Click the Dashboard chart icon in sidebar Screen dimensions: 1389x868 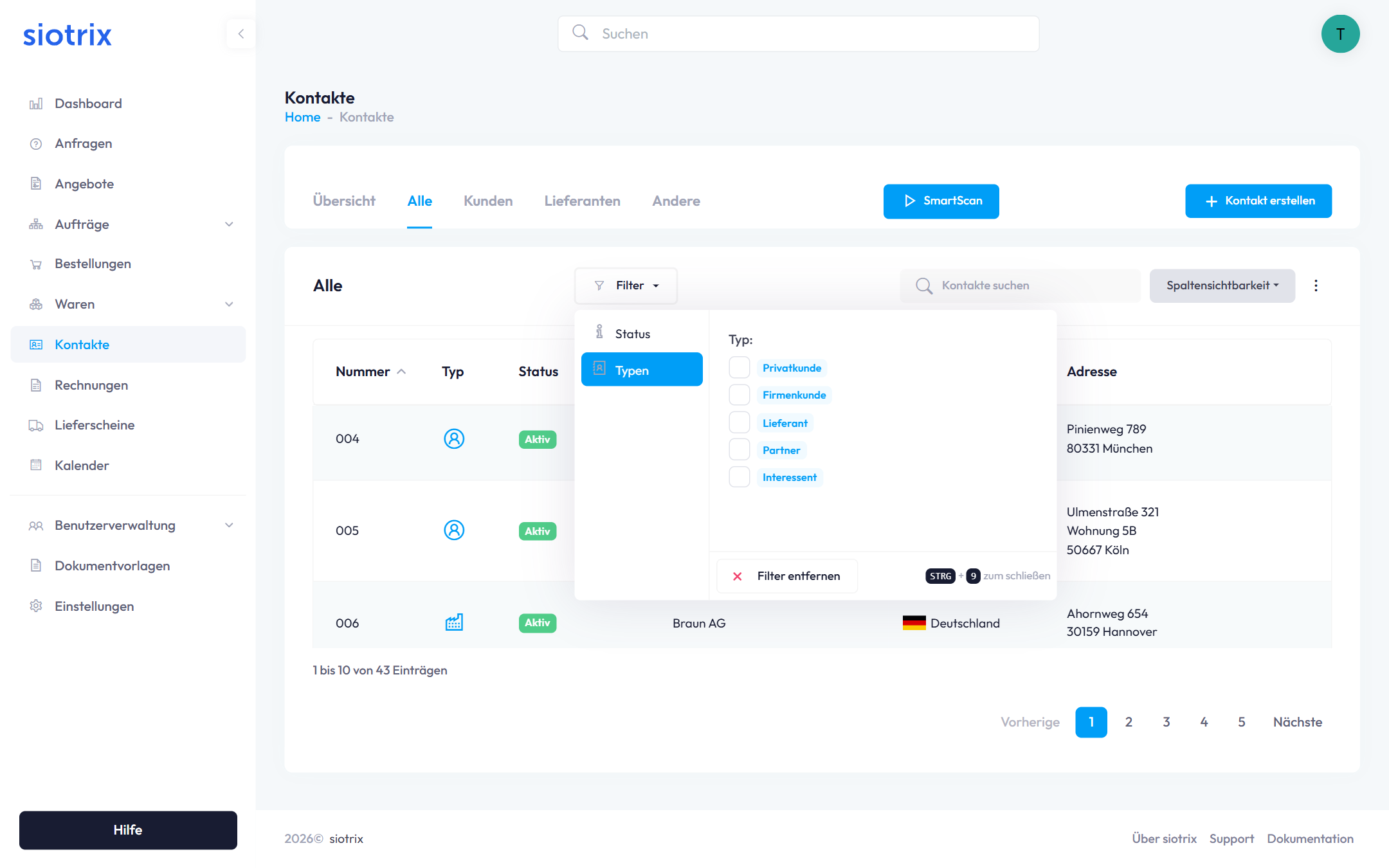click(x=36, y=104)
